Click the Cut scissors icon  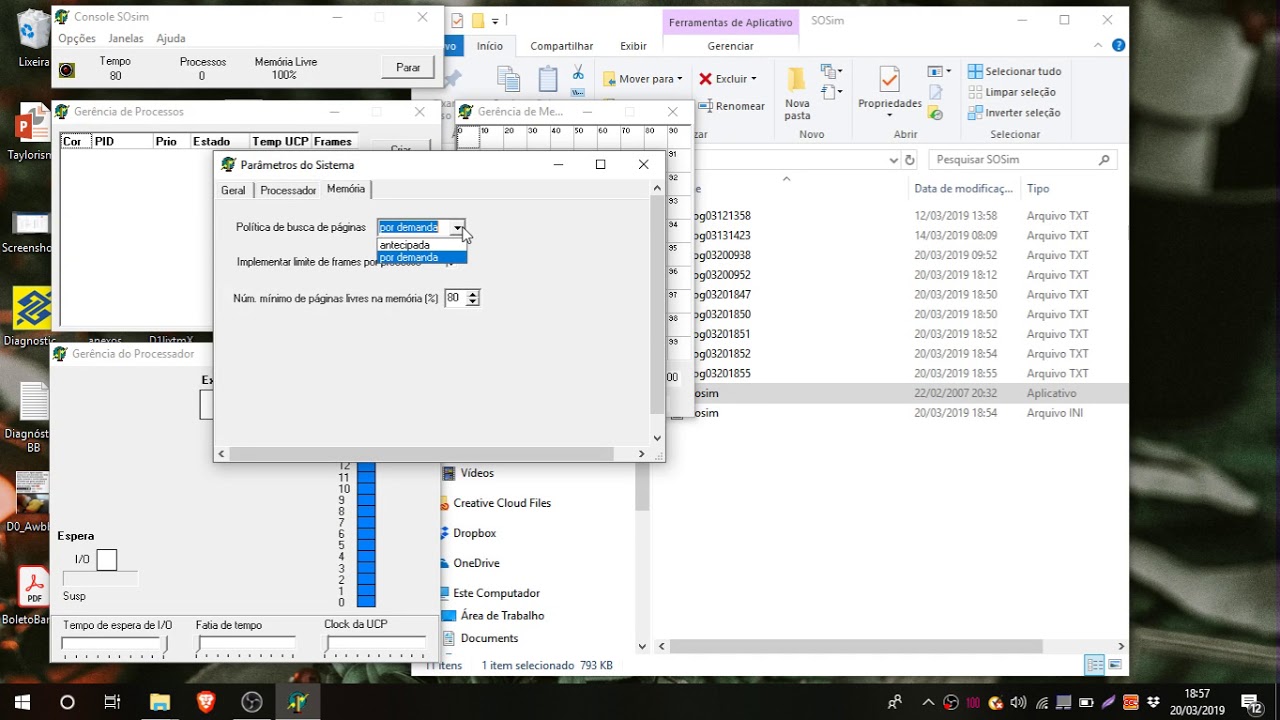point(578,73)
